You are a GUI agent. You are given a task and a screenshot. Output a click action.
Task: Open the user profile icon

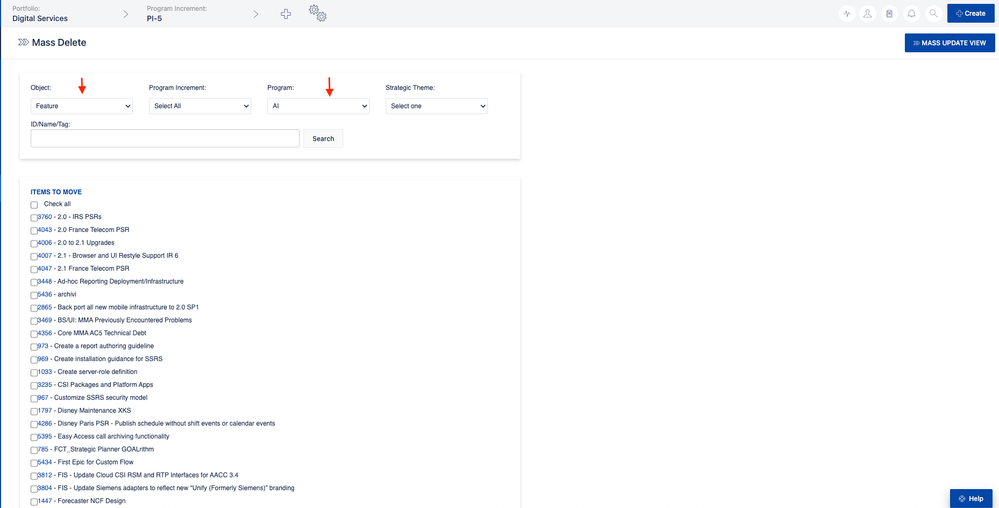coord(867,13)
